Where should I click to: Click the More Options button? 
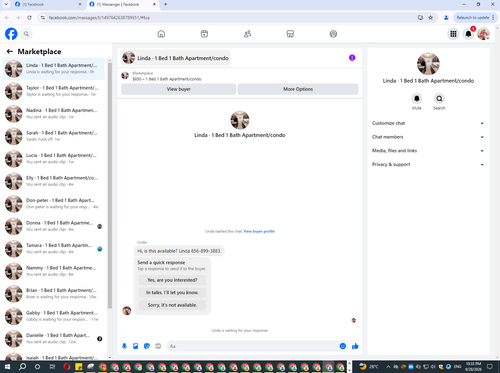click(298, 89)
